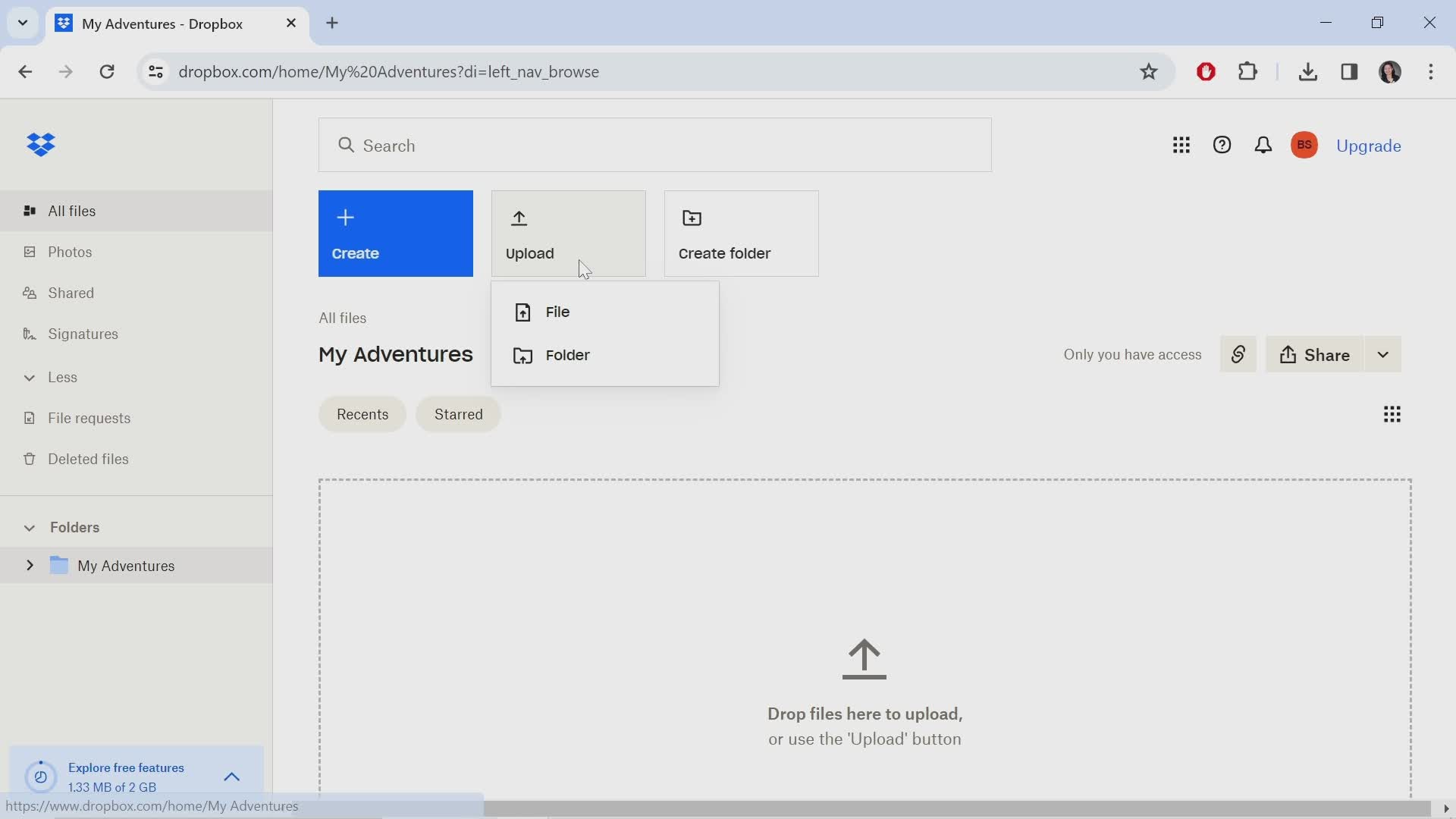Click the Upload Folder option
Image resolution: width=1456 pixels, height=819 pixels.
tap(567, 355)
